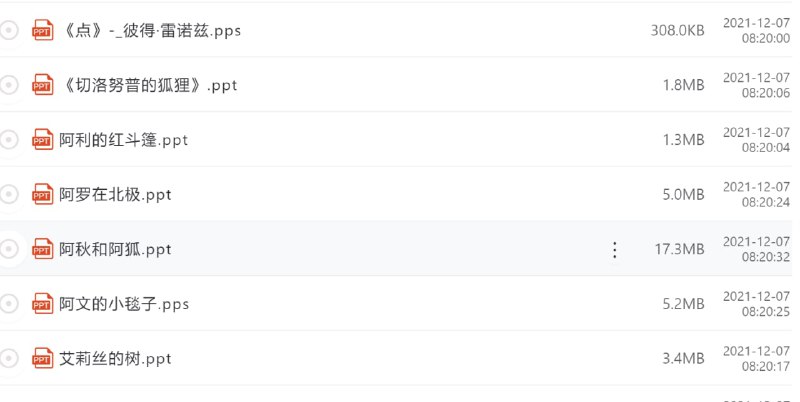The height and width of the screenshot is (402, 800).
Task: Click the PPT icon beside 阿秋和阿狐.ppt
Action: pyautogui.click(x=42, y=249)
